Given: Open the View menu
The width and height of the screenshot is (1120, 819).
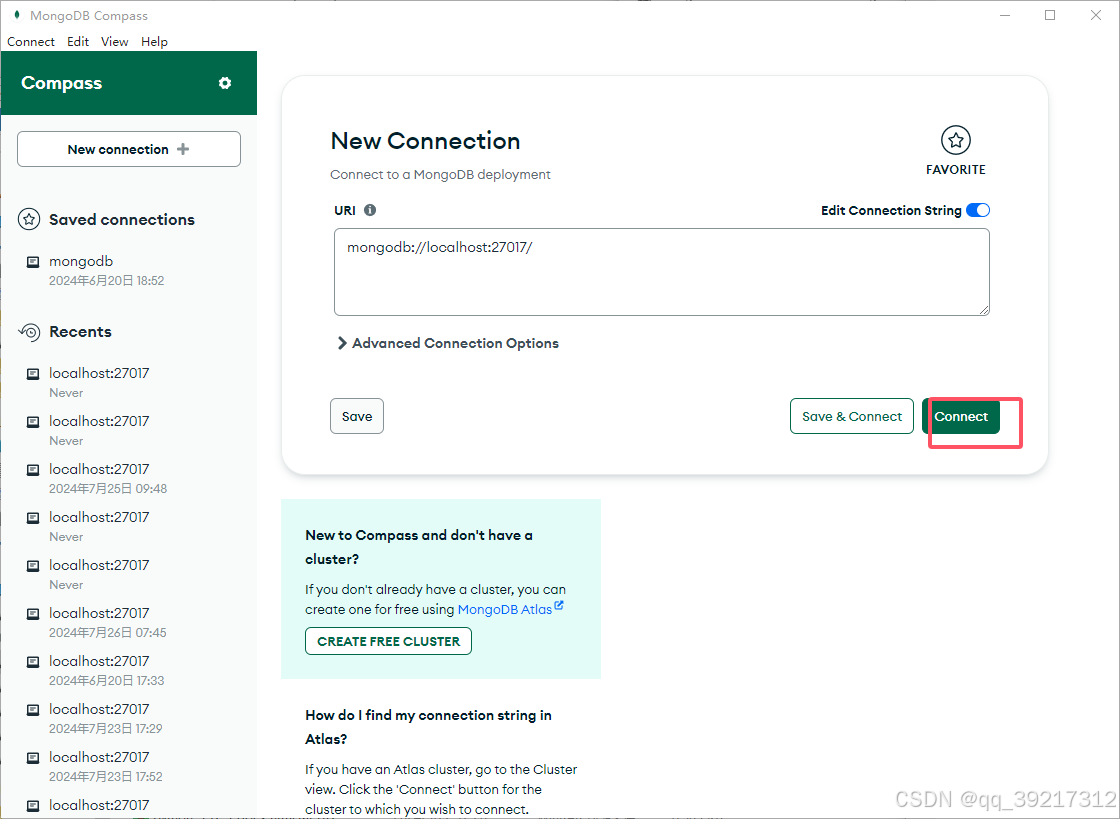Looking at the screenshot, I should point(114,41).
